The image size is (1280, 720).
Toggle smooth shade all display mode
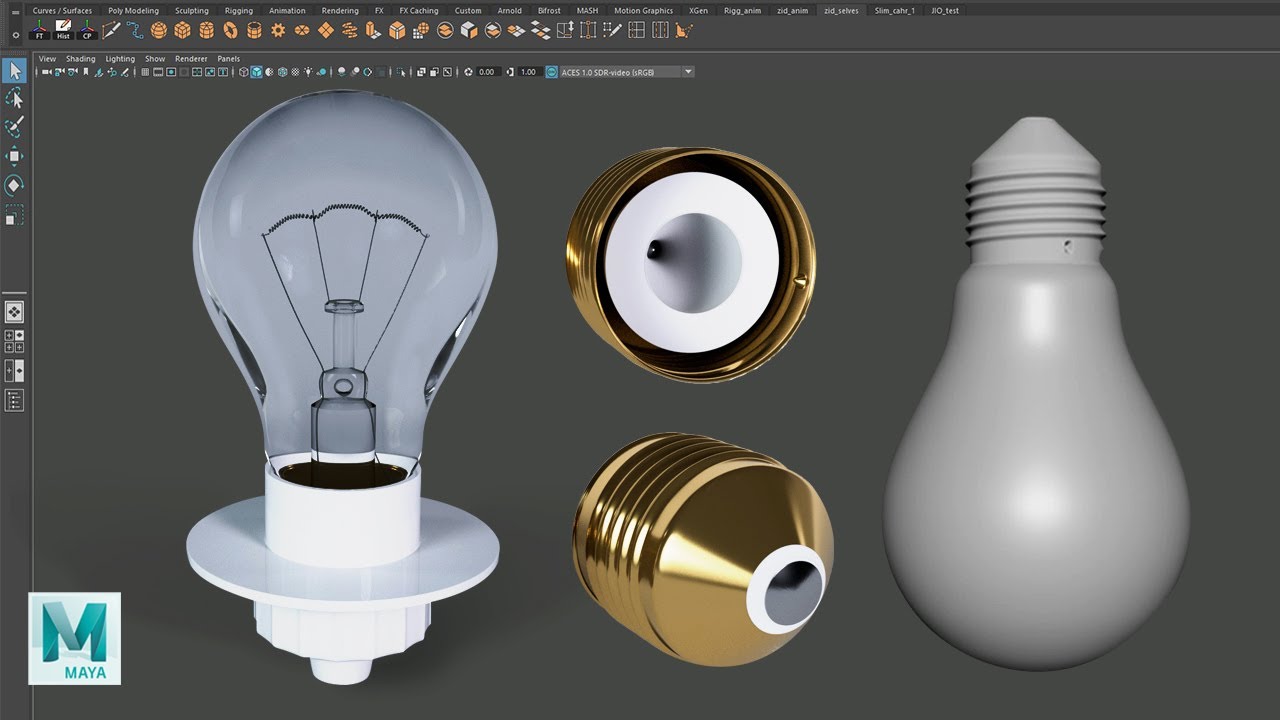coord(256,72)
